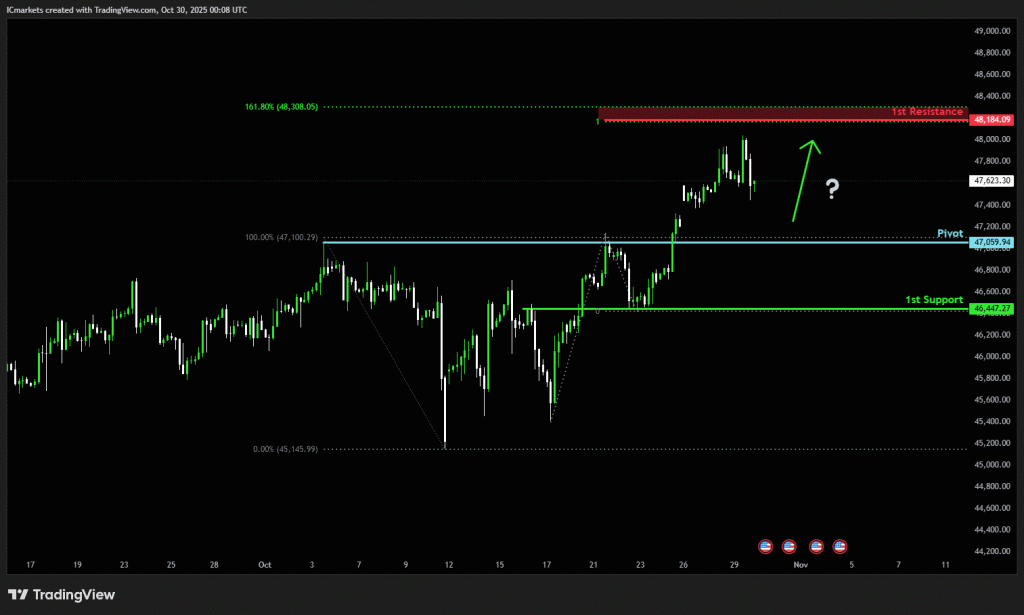The image size is (1024, 615).
Task: Click the Oct date on time axis
Action: point(264,565)
